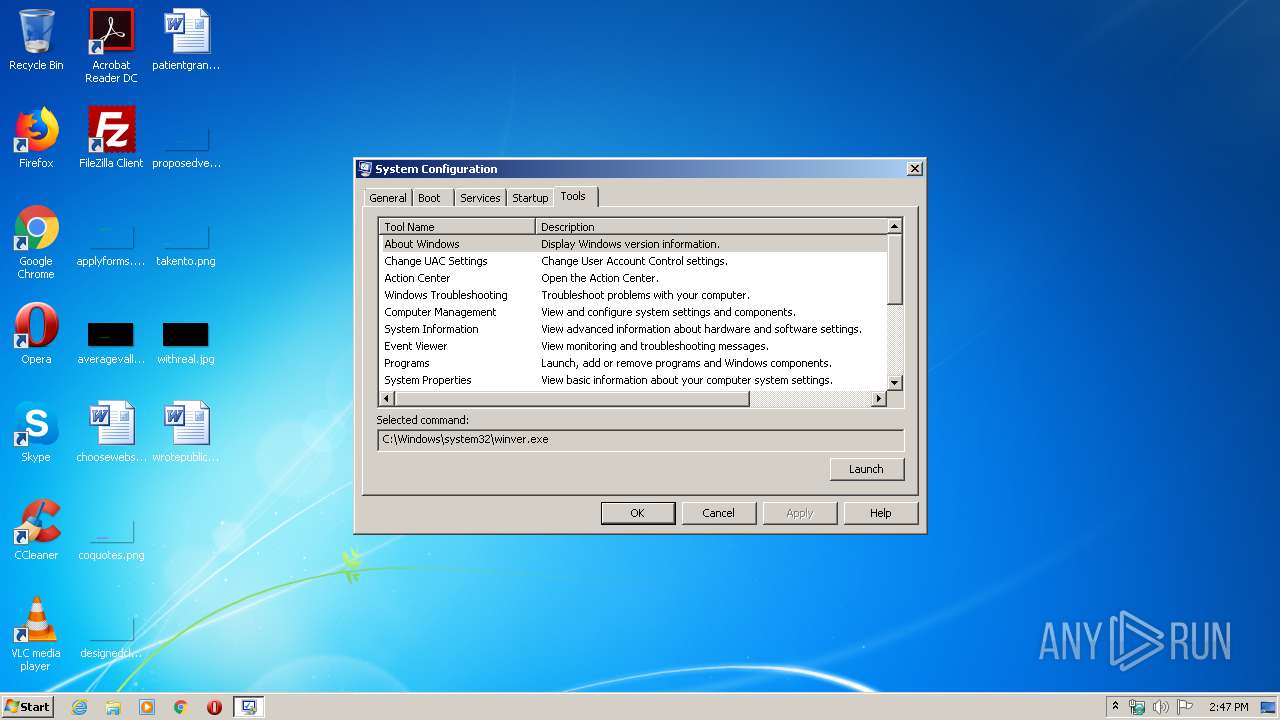Image resolution: width=1280 pixels, height=720 pixels.
Task: Click the tools list scroll up arrow
Action: click(x=895, y=227)
